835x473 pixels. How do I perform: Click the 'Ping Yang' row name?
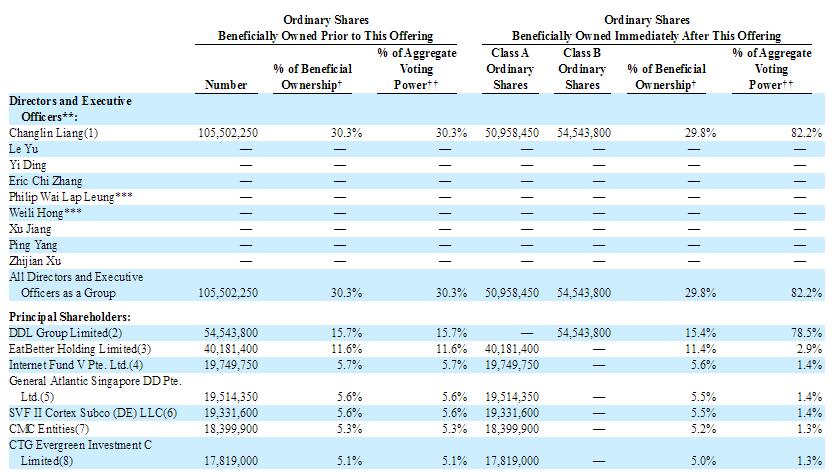pyautogui.click(x=33, y=245)
